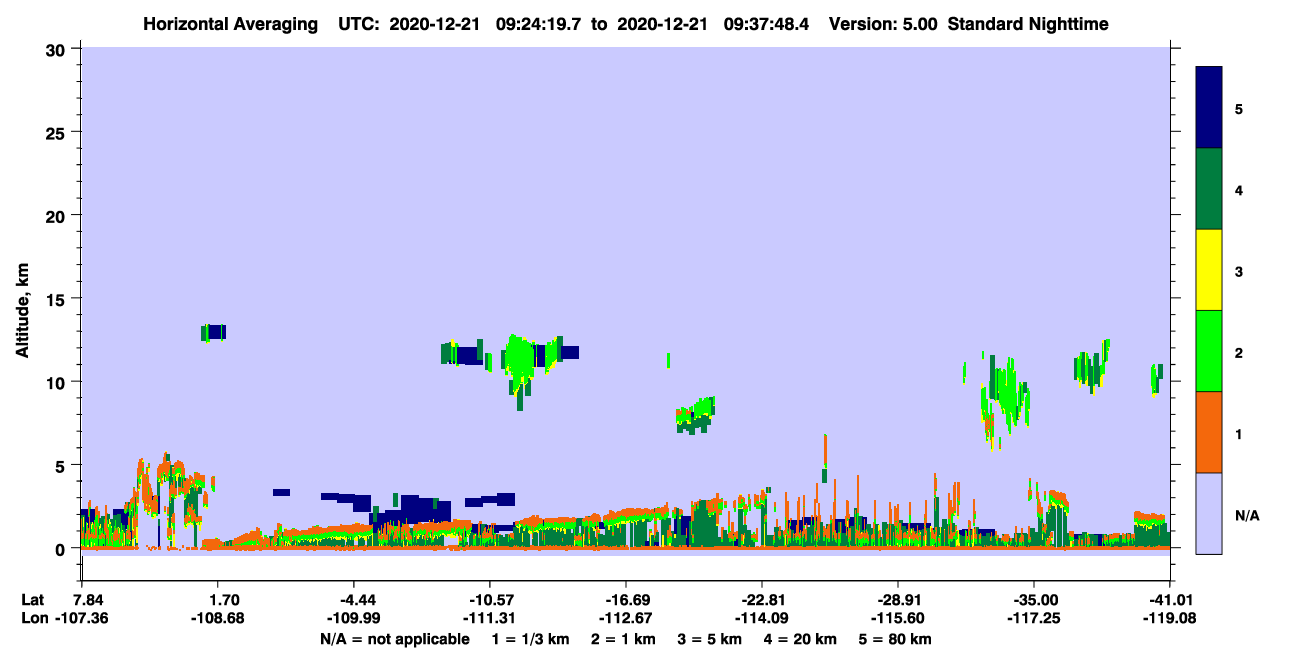Click '3 = 5 km' in the legend
Image resolution: width=1300 pixels, height=667 pixels.
(712, 639)
